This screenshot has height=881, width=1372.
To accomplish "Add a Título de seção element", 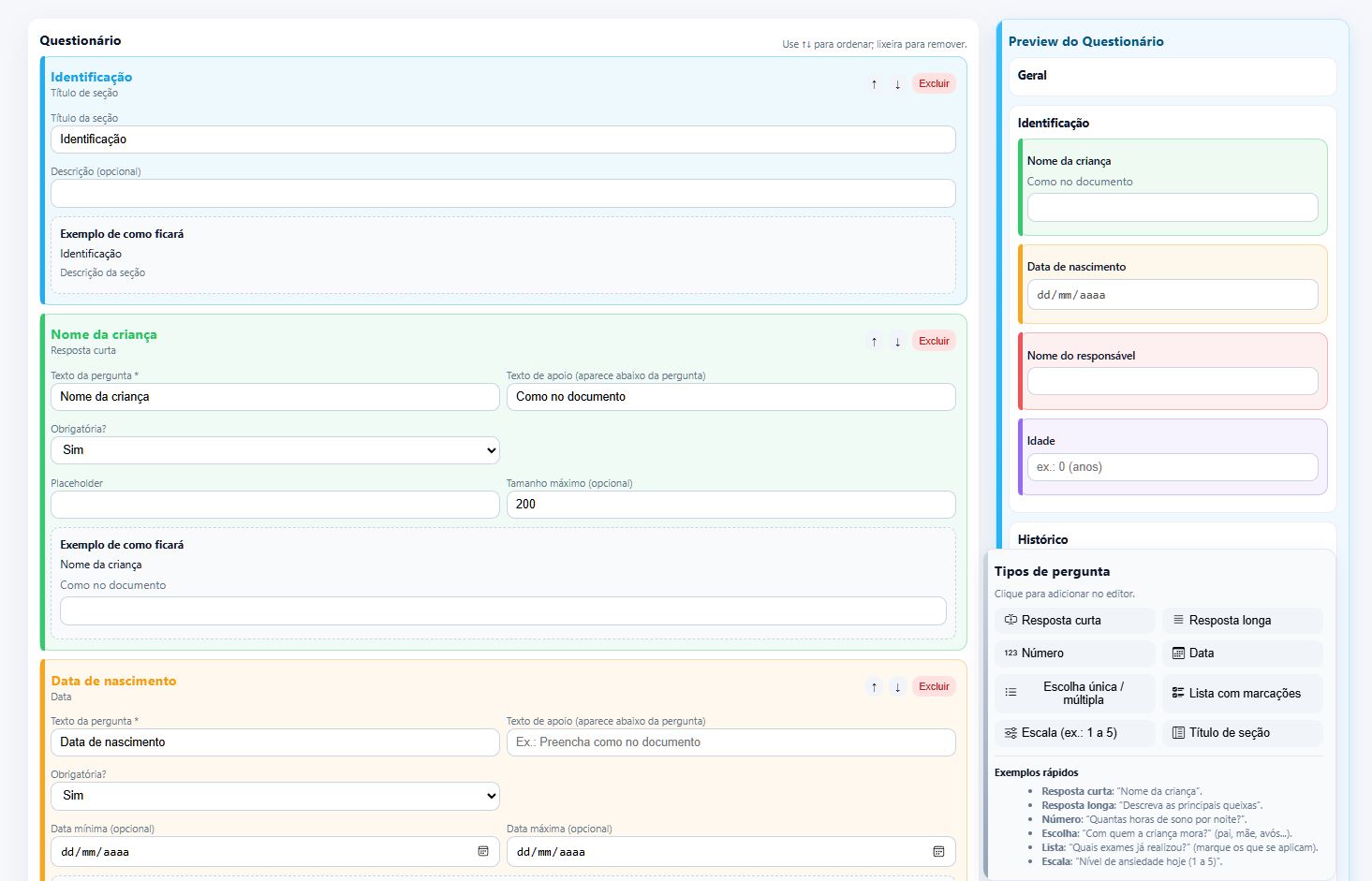I will [1242, 733].
